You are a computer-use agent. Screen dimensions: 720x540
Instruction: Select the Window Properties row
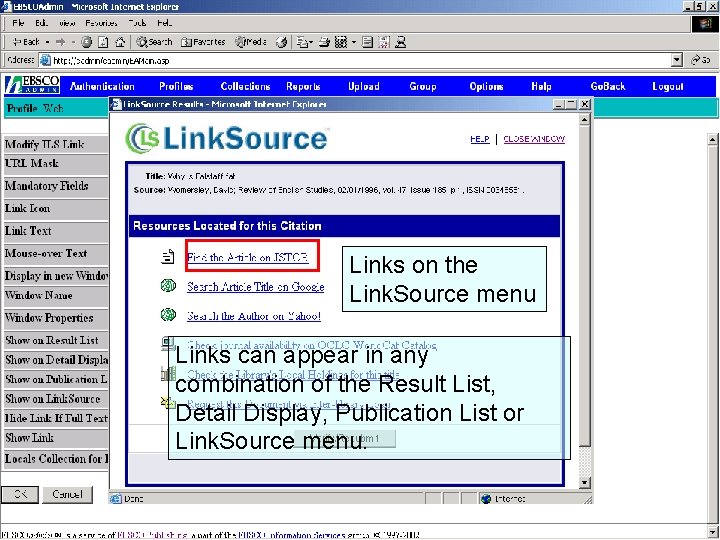(56, 319)
